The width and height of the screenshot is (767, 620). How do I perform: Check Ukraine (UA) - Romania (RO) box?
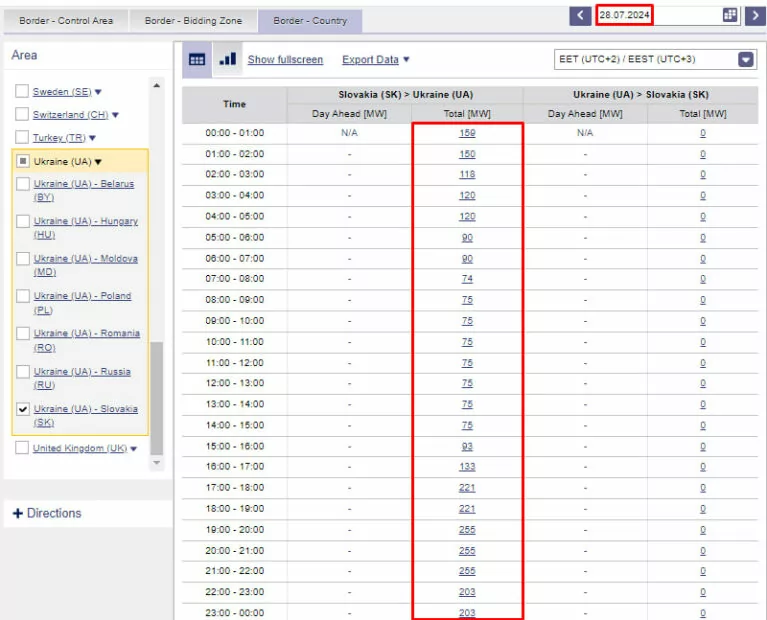click(x=23, y=333)
